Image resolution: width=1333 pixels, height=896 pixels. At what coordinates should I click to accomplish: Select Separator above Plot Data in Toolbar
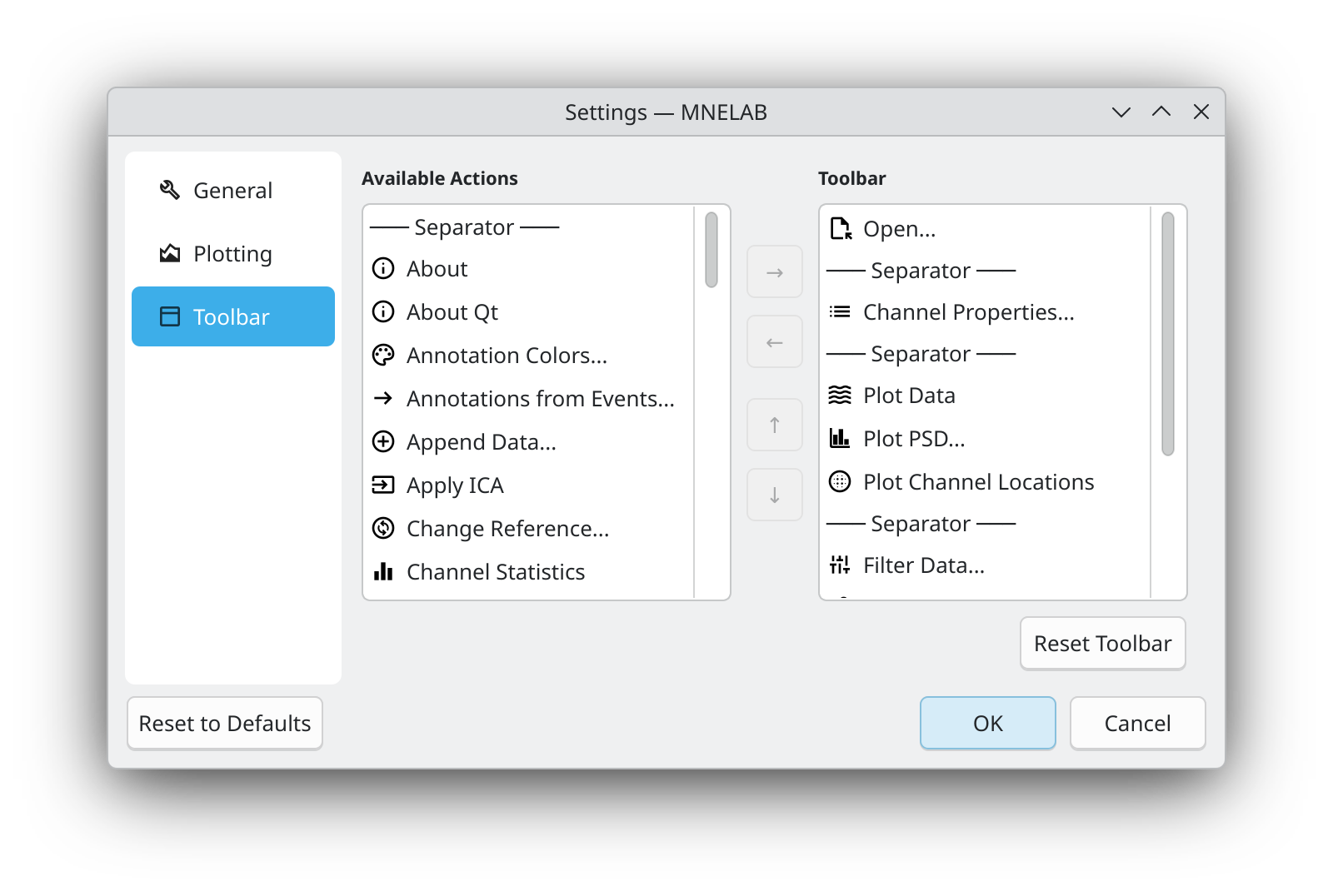(921, 354)
